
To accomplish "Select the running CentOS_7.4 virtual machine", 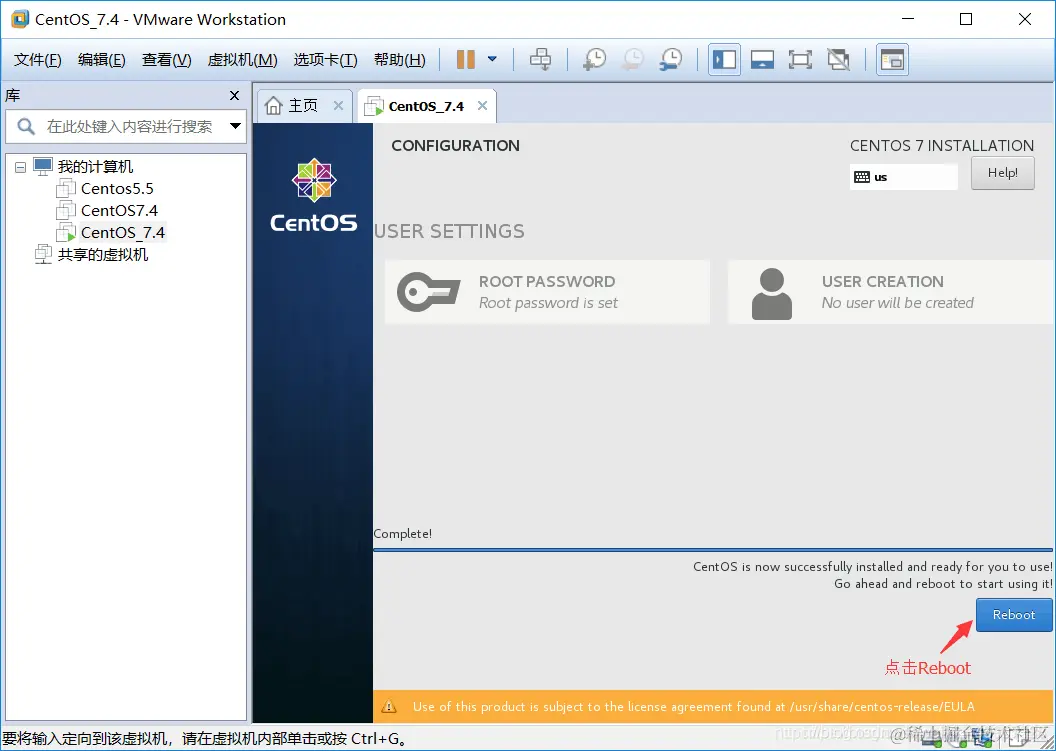I will click(x=123, y=233).
